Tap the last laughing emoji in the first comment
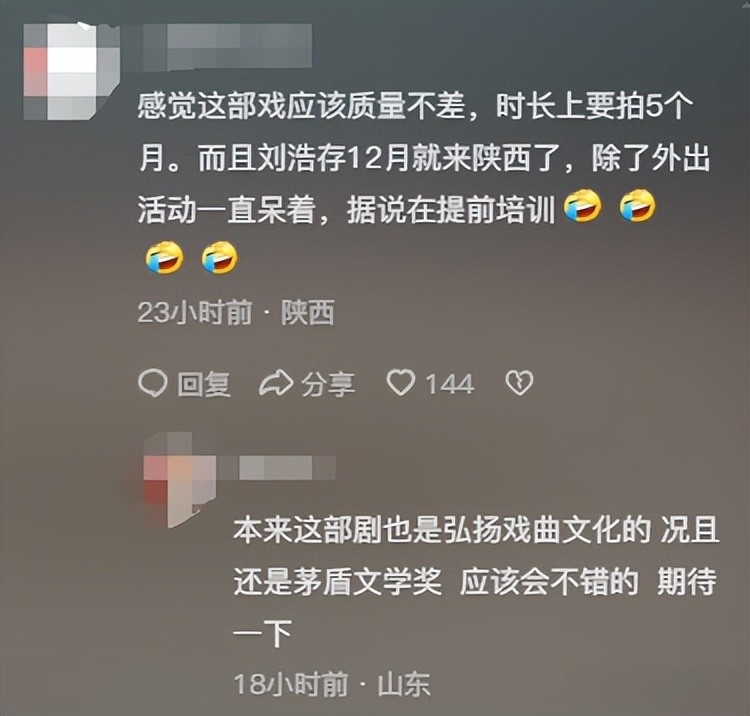The width and height of the screenshot is (750, 716). pos(220,257)
